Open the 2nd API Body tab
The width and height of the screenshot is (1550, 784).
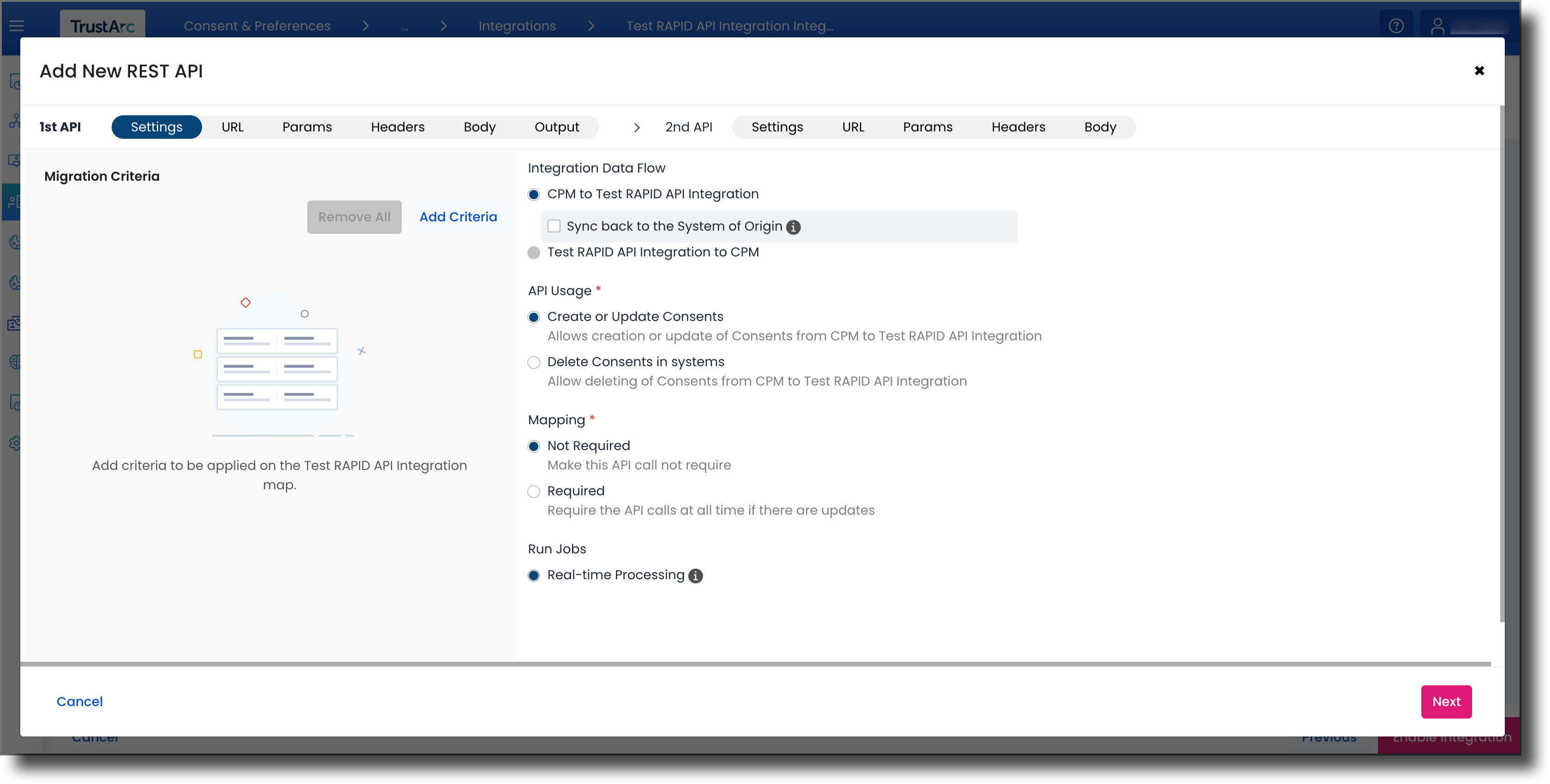[x=1100, y=127]
